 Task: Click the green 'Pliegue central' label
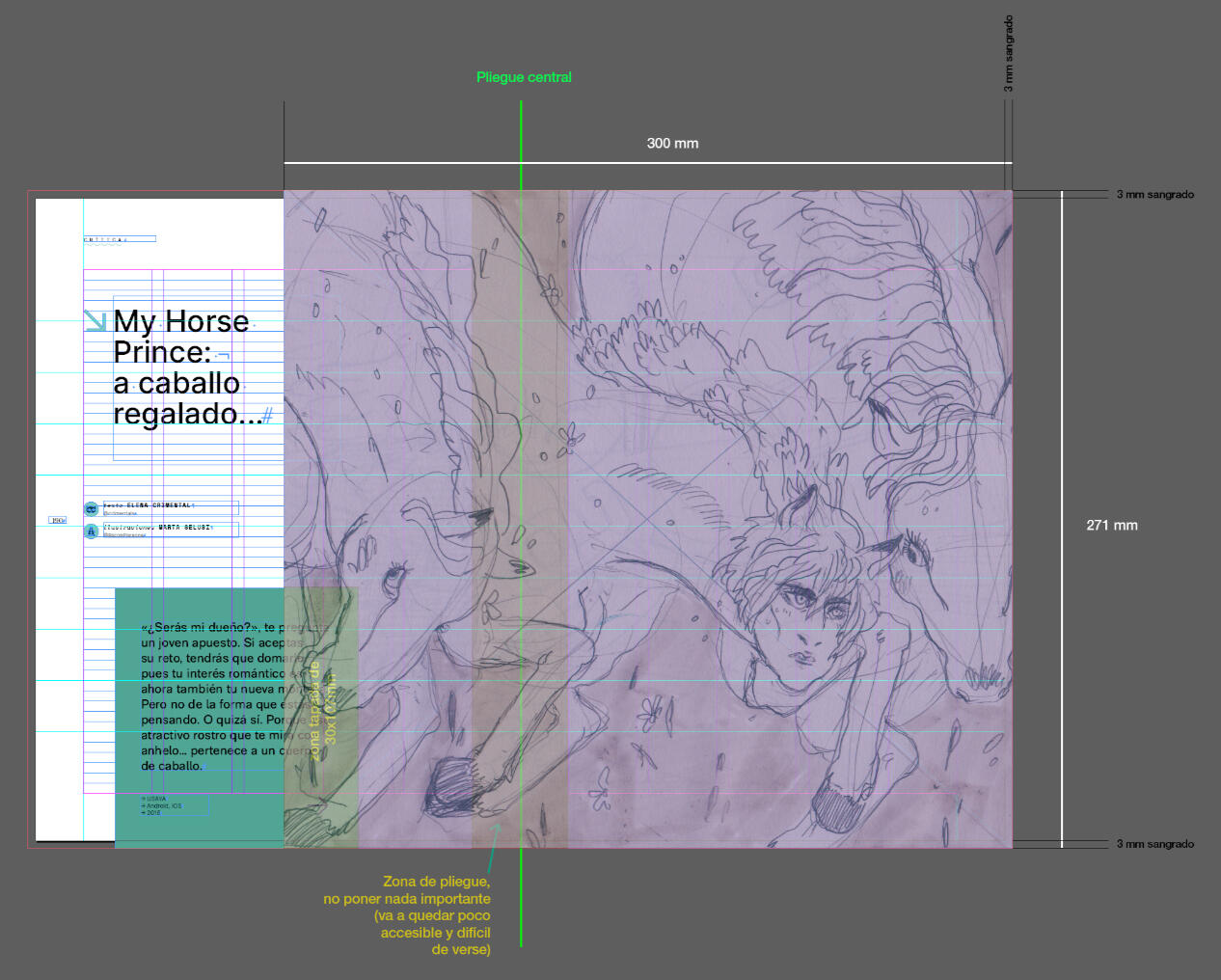[524, 77]
